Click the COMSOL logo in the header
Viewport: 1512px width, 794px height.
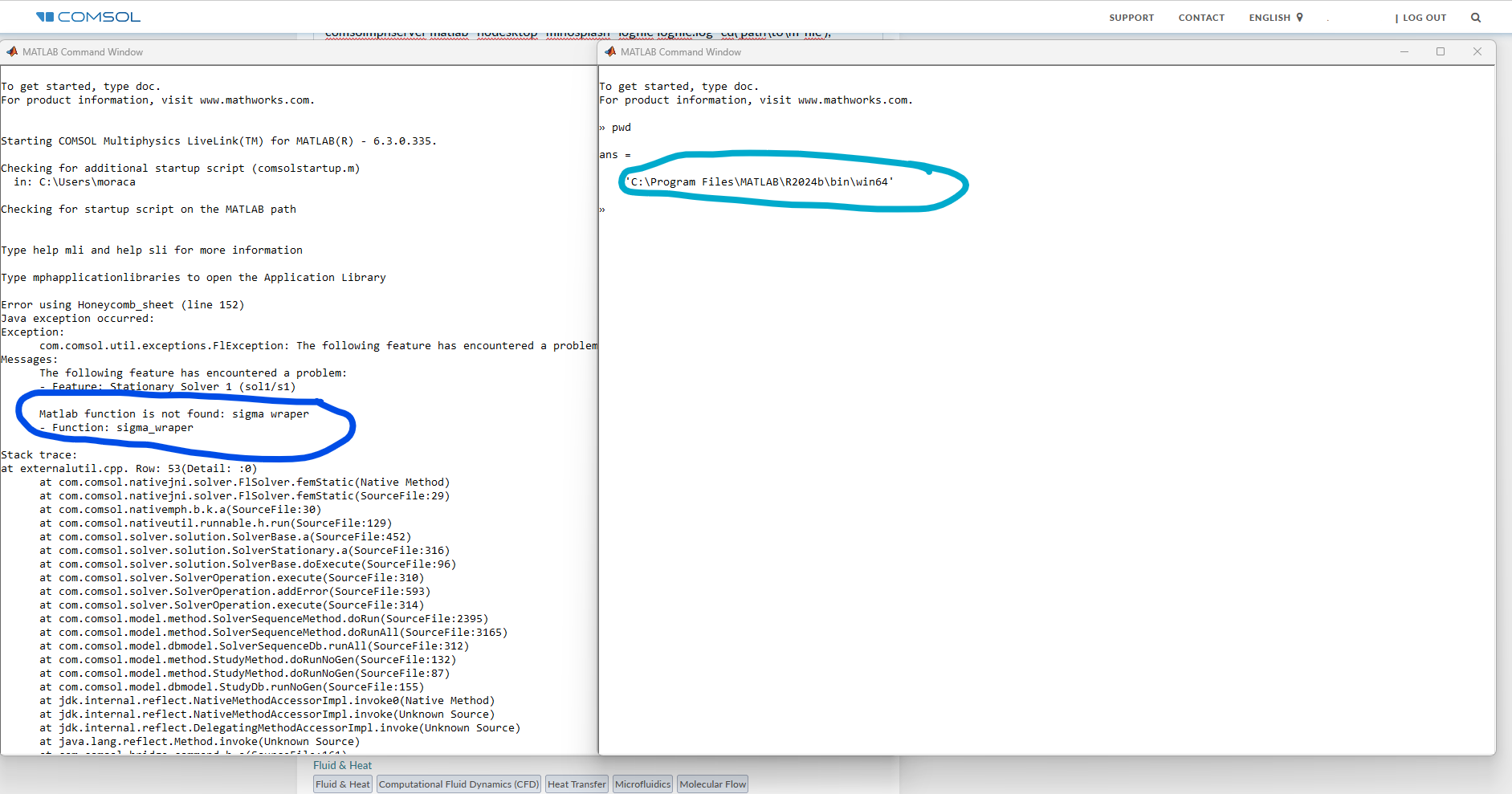88,17
